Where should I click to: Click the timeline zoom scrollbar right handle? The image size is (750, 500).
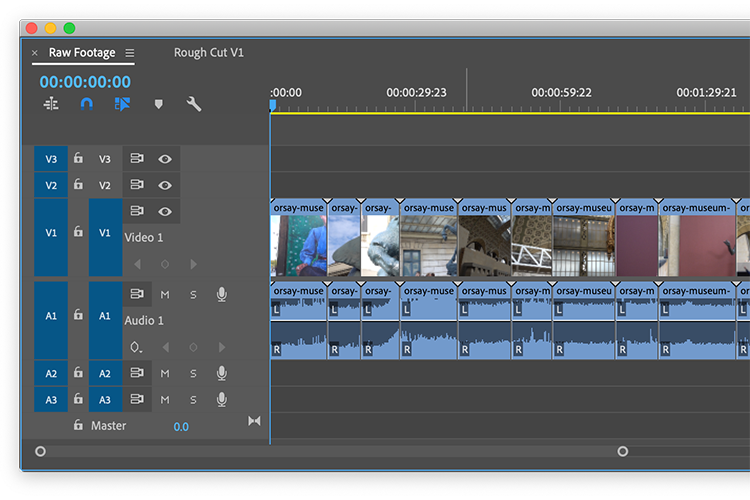pyautogui.click(x=622, y=451)
